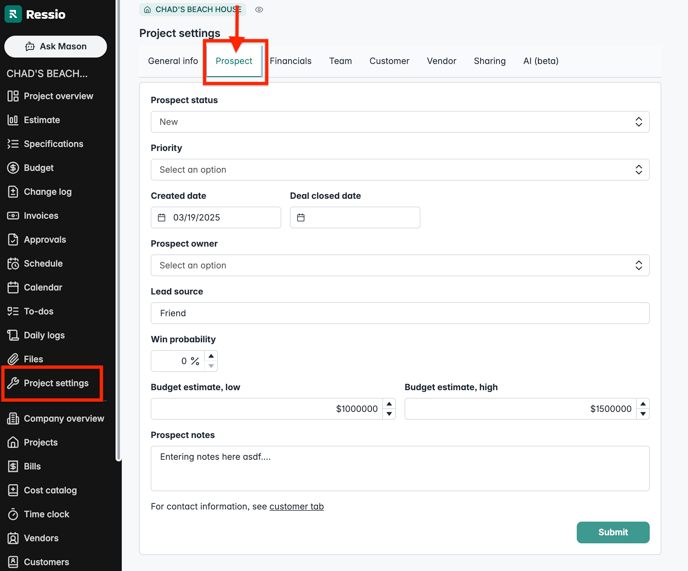Open the Prospect status dropdown

coord(399,122)
